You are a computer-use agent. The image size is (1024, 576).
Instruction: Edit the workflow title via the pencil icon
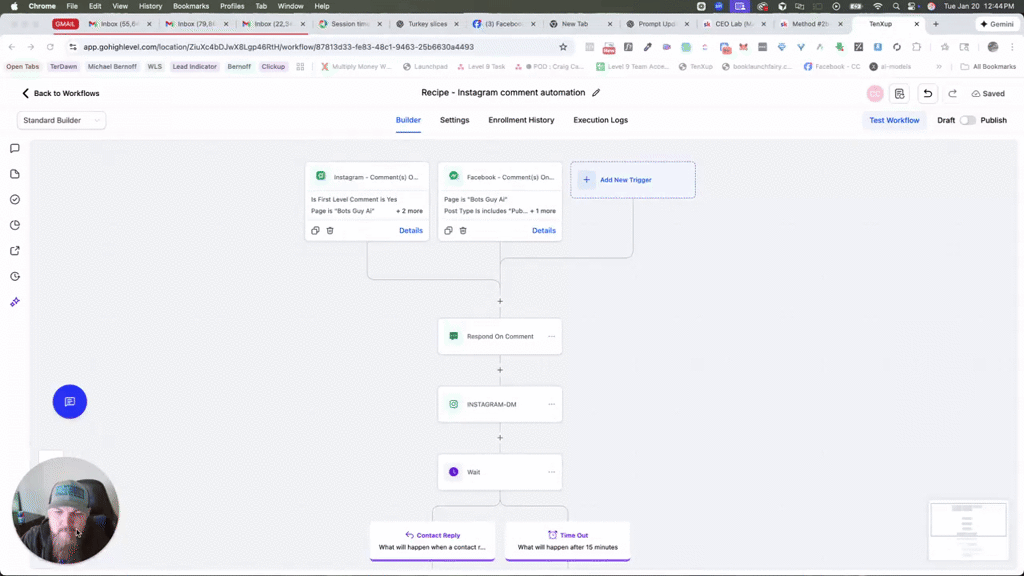click(x=597, y=91)
